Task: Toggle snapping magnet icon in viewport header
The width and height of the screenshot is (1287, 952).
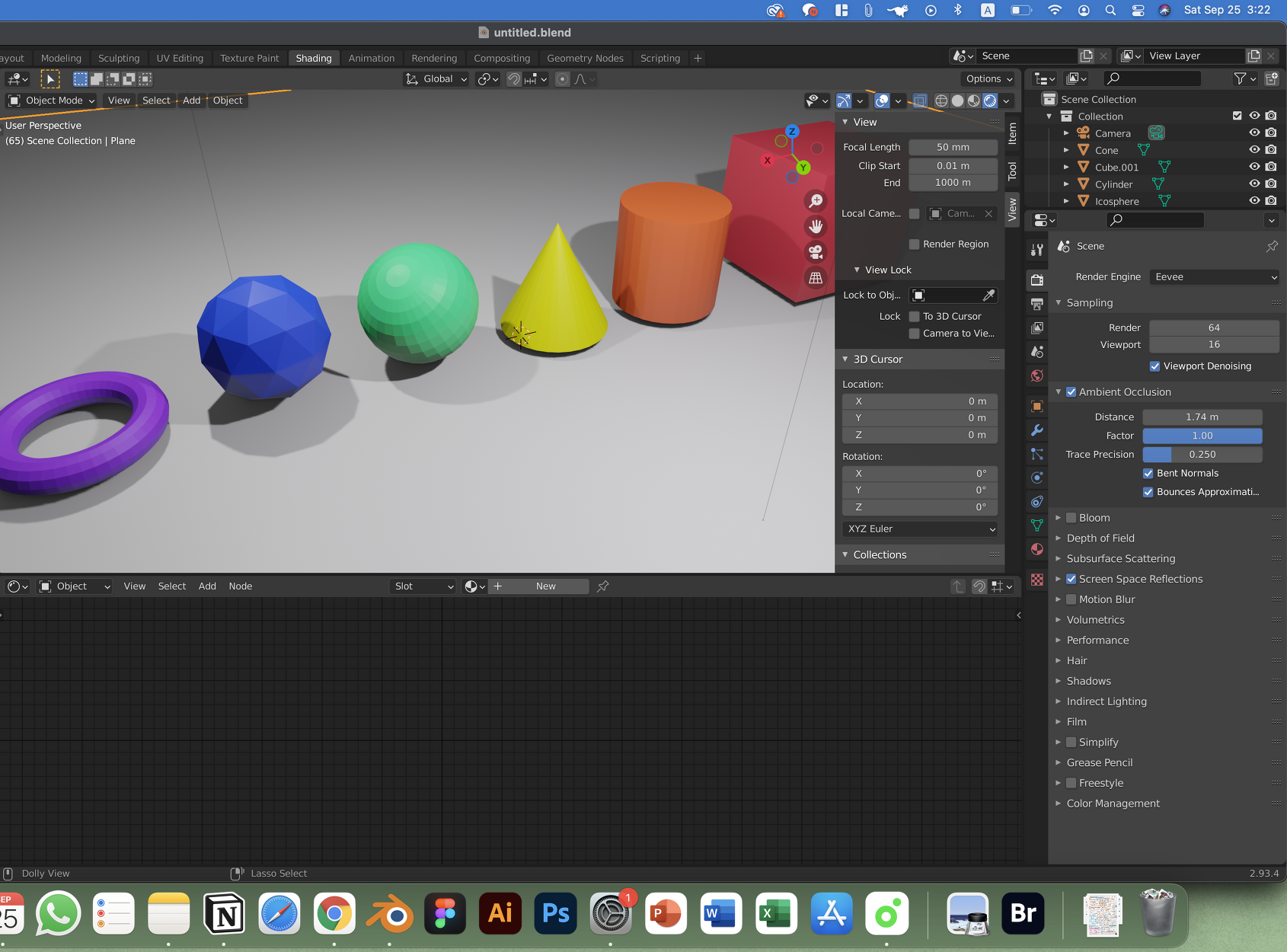Action: point(514,79)
